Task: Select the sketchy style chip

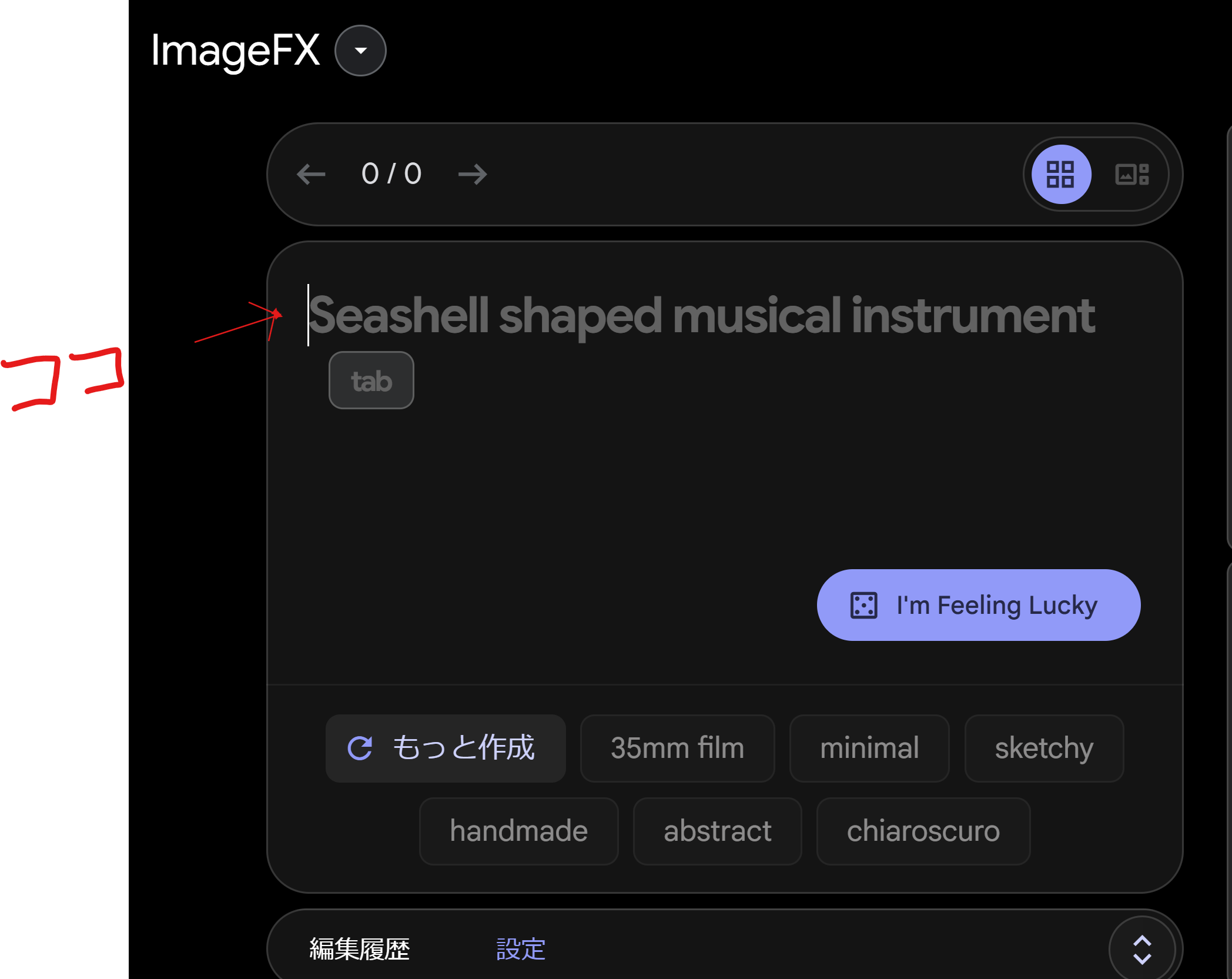Action: click(x=1043, y=748)
